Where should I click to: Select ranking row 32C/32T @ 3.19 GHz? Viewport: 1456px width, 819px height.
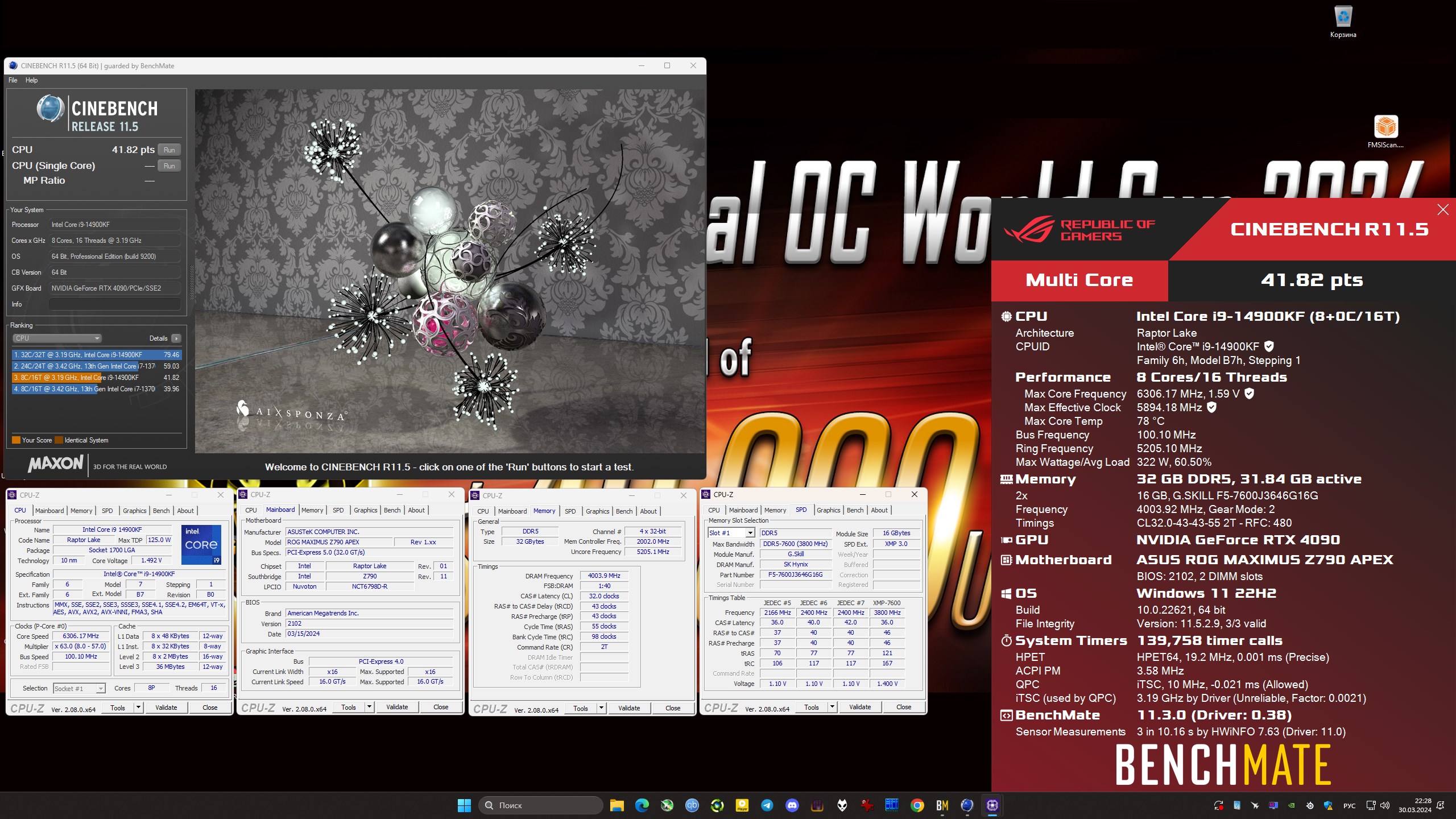click(x=97, y=355)
